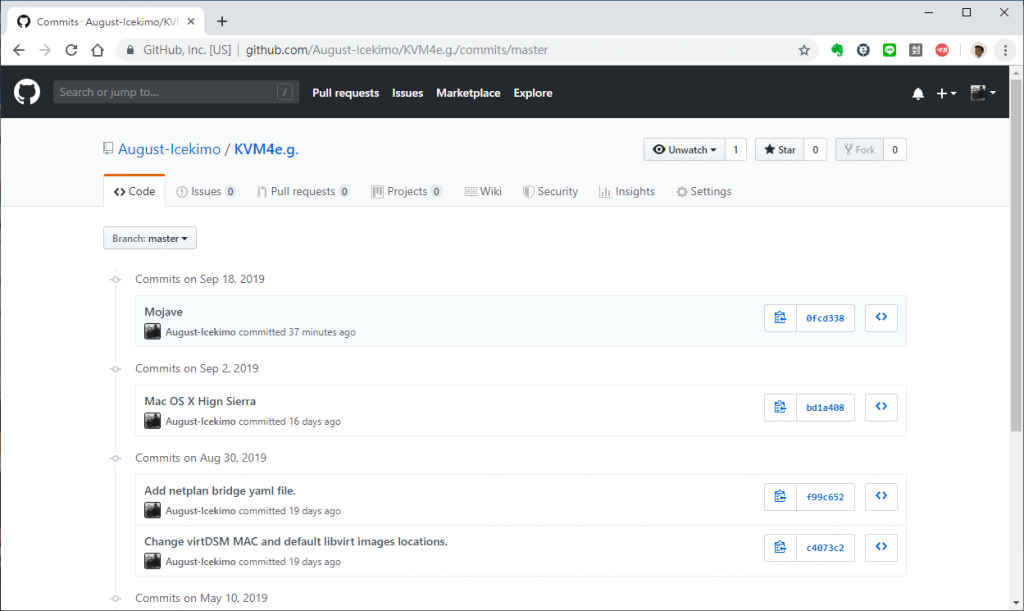The height and width of the screenshot is (611, 1024).
Task: Switch to the Pull requests repo tab
Action: (x=303, y=191)
